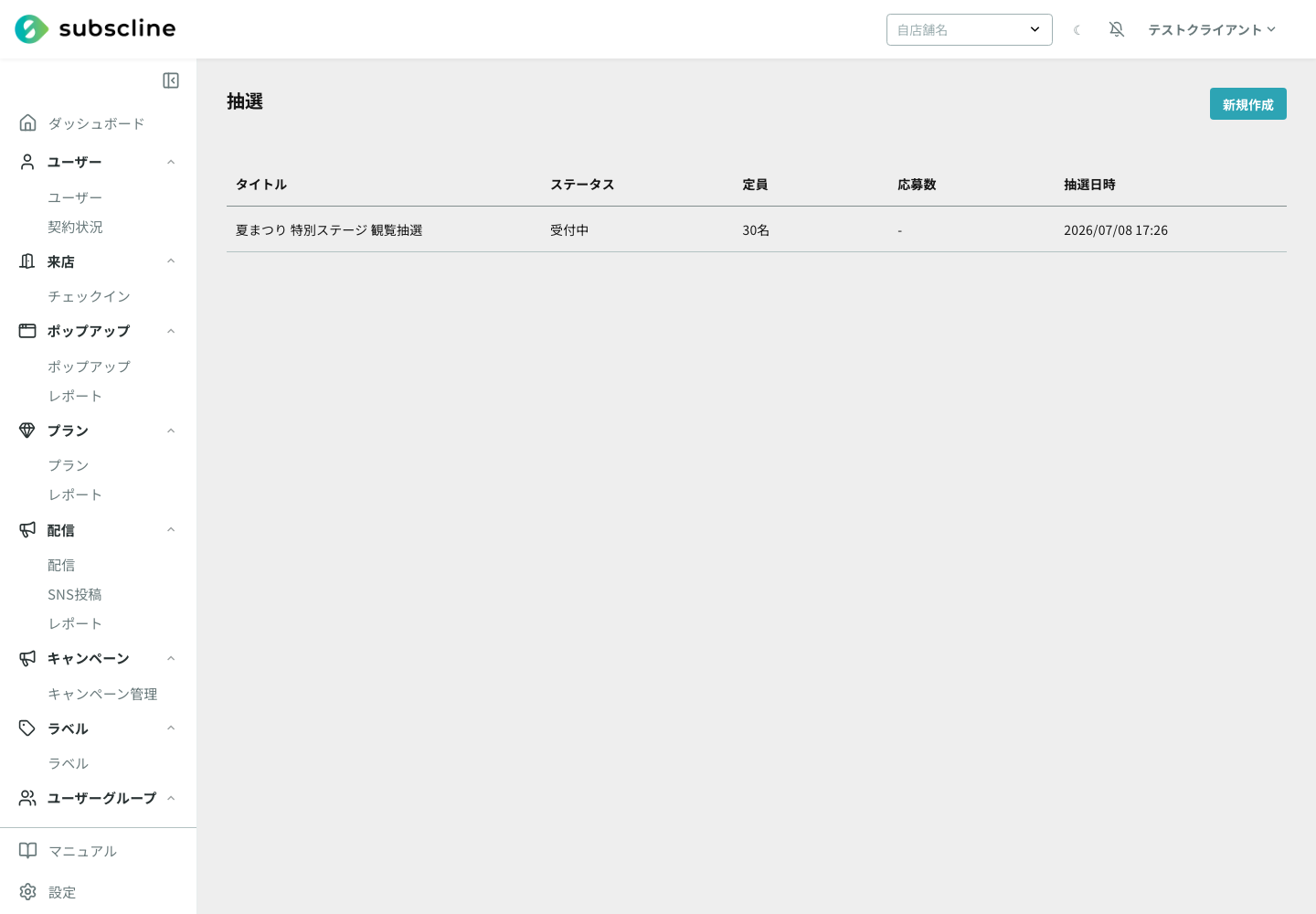Click the 配信 megaphone icon
The image size is (1316, 914).
(x=27, y=530)
